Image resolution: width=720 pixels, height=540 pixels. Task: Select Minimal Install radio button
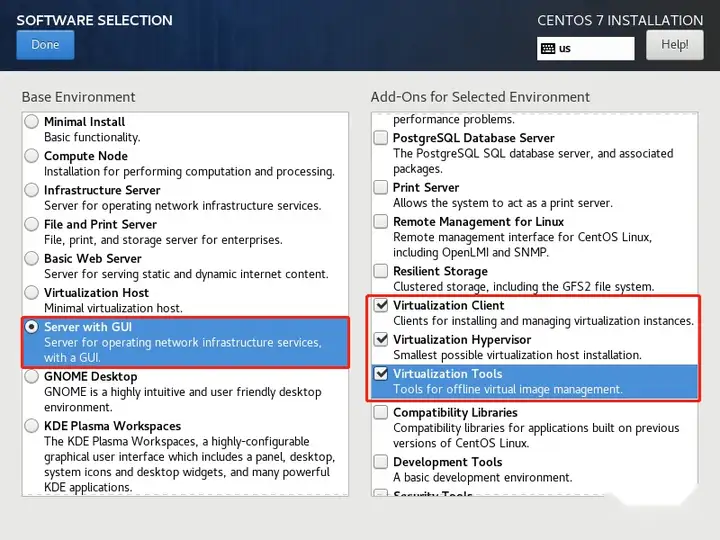32,122
